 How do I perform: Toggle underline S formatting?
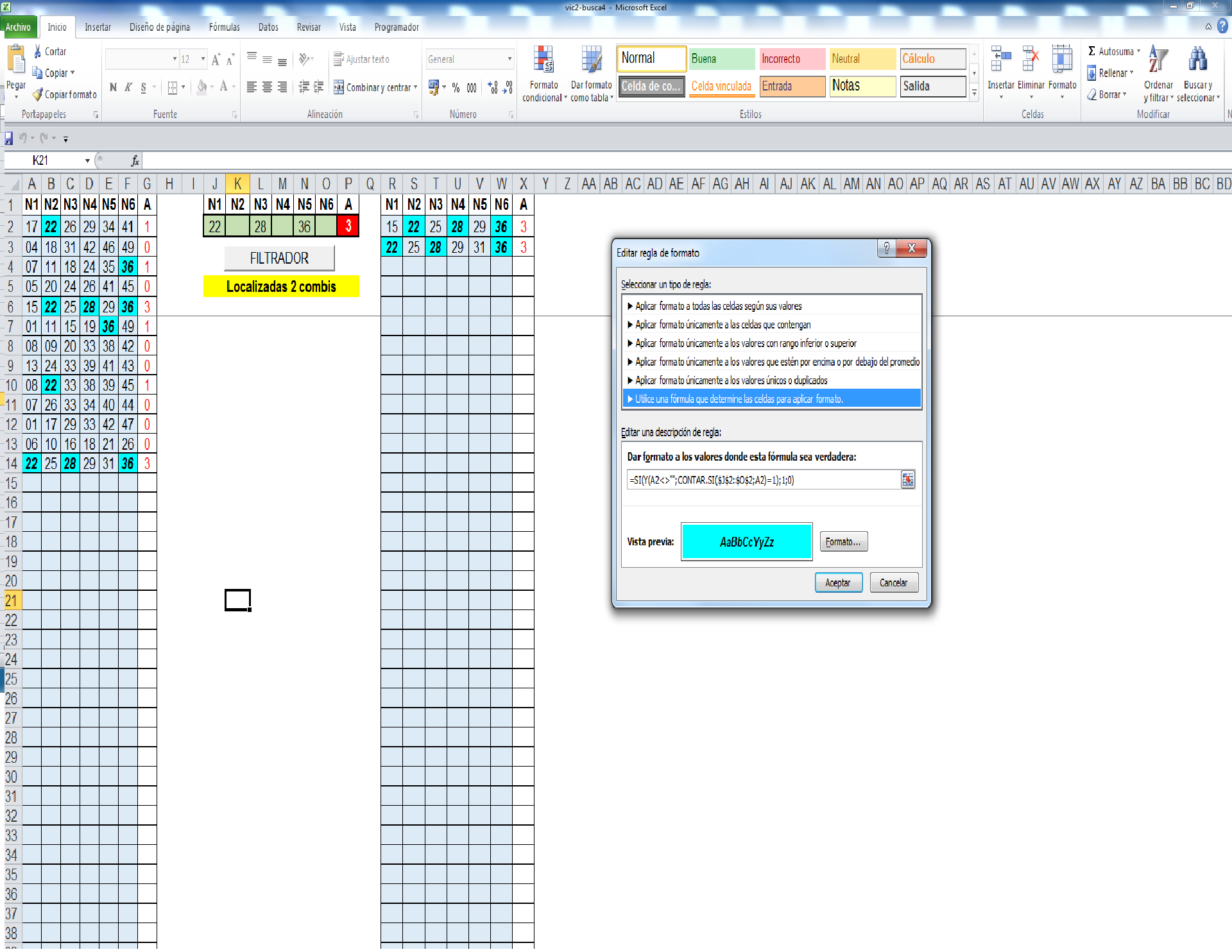pos(143,87)
